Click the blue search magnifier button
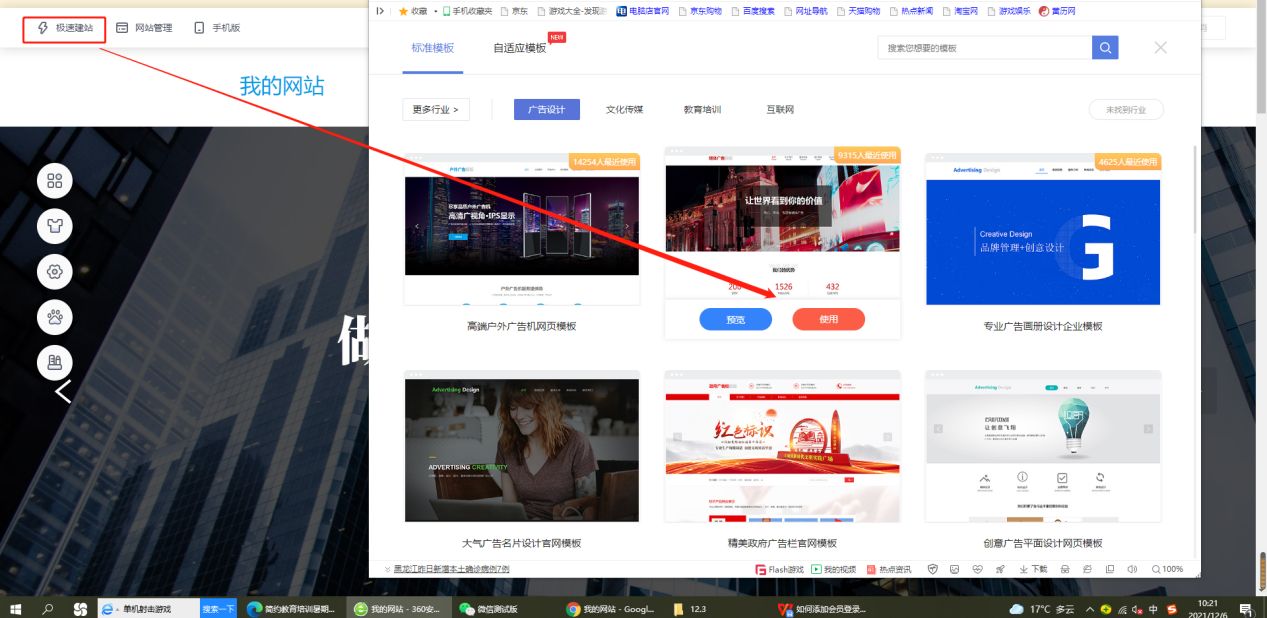1267x618 pixels. [1105, 48]
